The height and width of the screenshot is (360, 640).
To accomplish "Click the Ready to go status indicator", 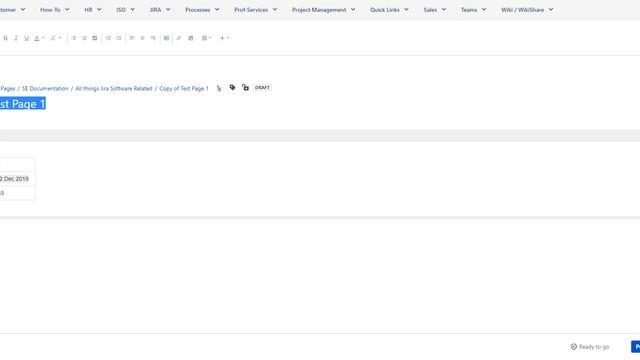I will point(590,347).
